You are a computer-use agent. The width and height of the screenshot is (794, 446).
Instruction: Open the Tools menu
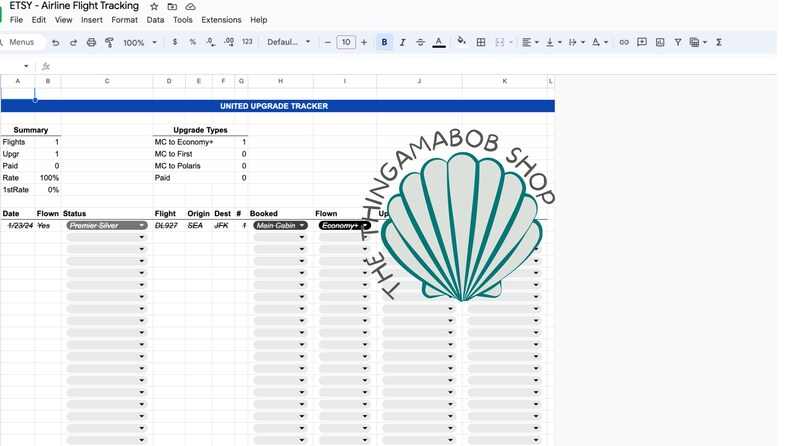point(183,20)
